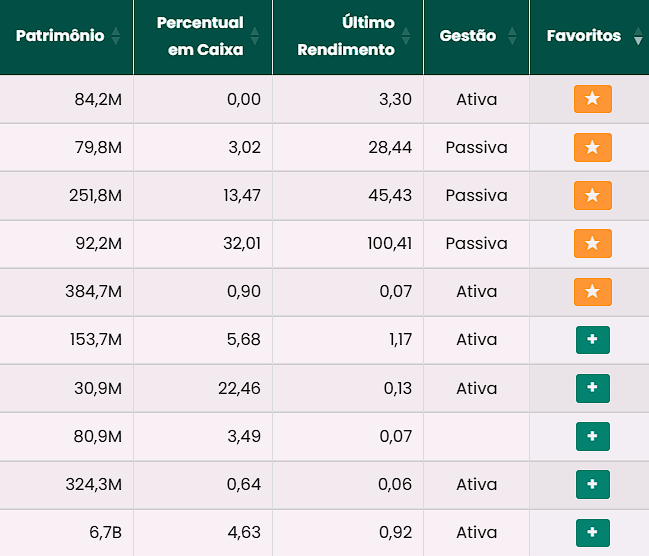Click the Patrimônio header text
Screen dimensions: 649x556
coord(59,36)
